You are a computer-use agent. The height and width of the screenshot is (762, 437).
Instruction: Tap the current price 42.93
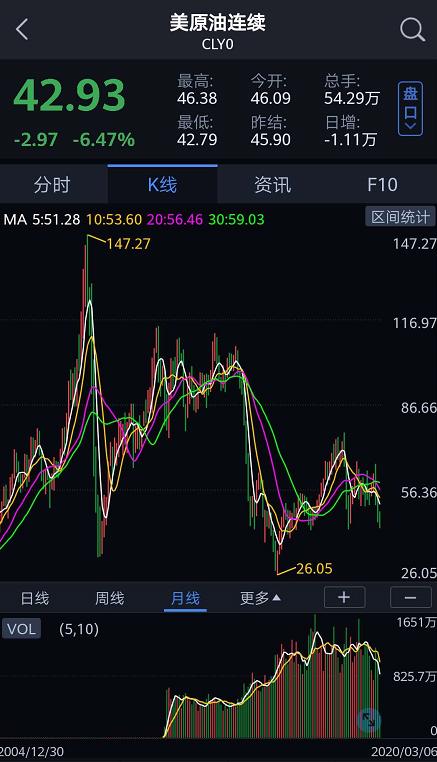click(x=70, y=95)
